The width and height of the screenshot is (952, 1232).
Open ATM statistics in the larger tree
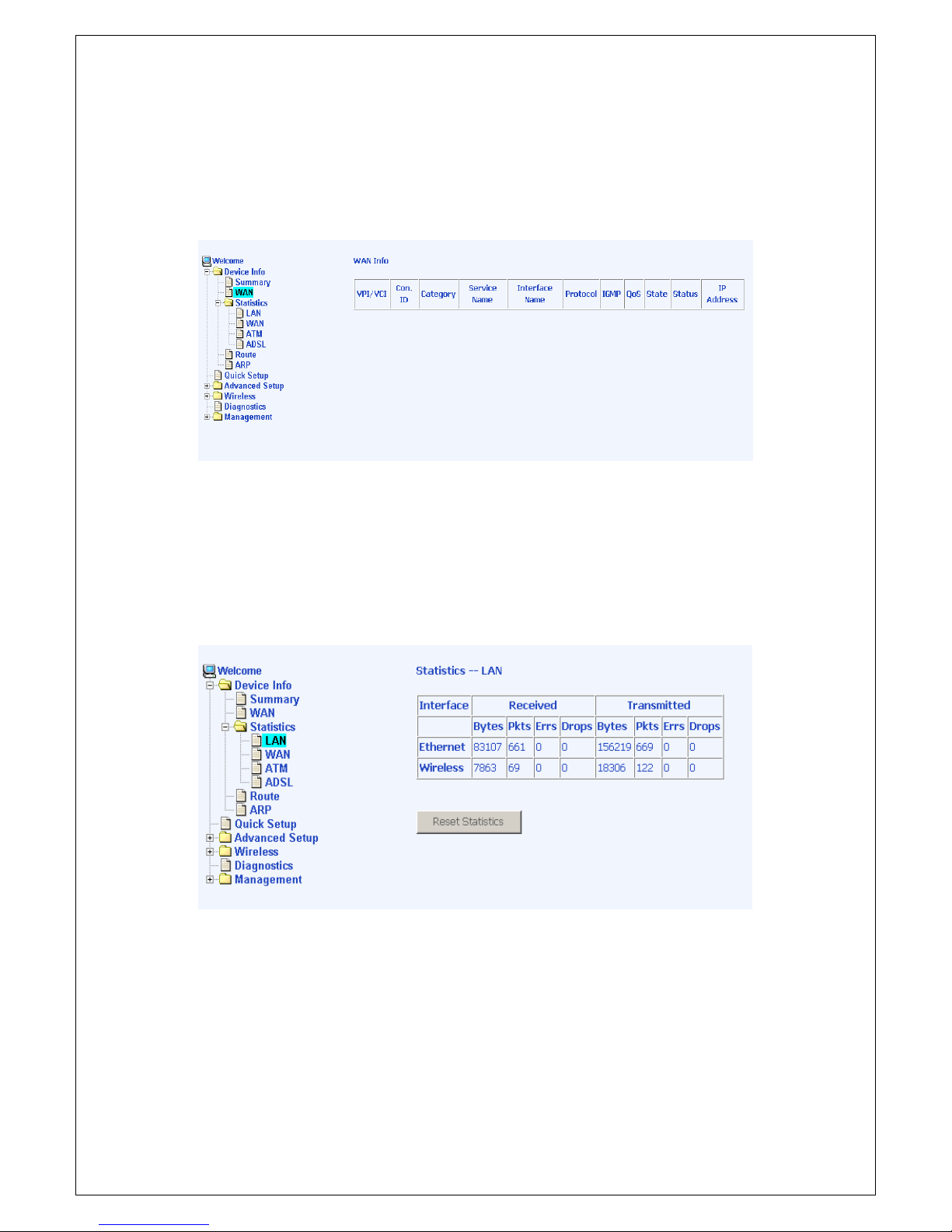[276, 768]
